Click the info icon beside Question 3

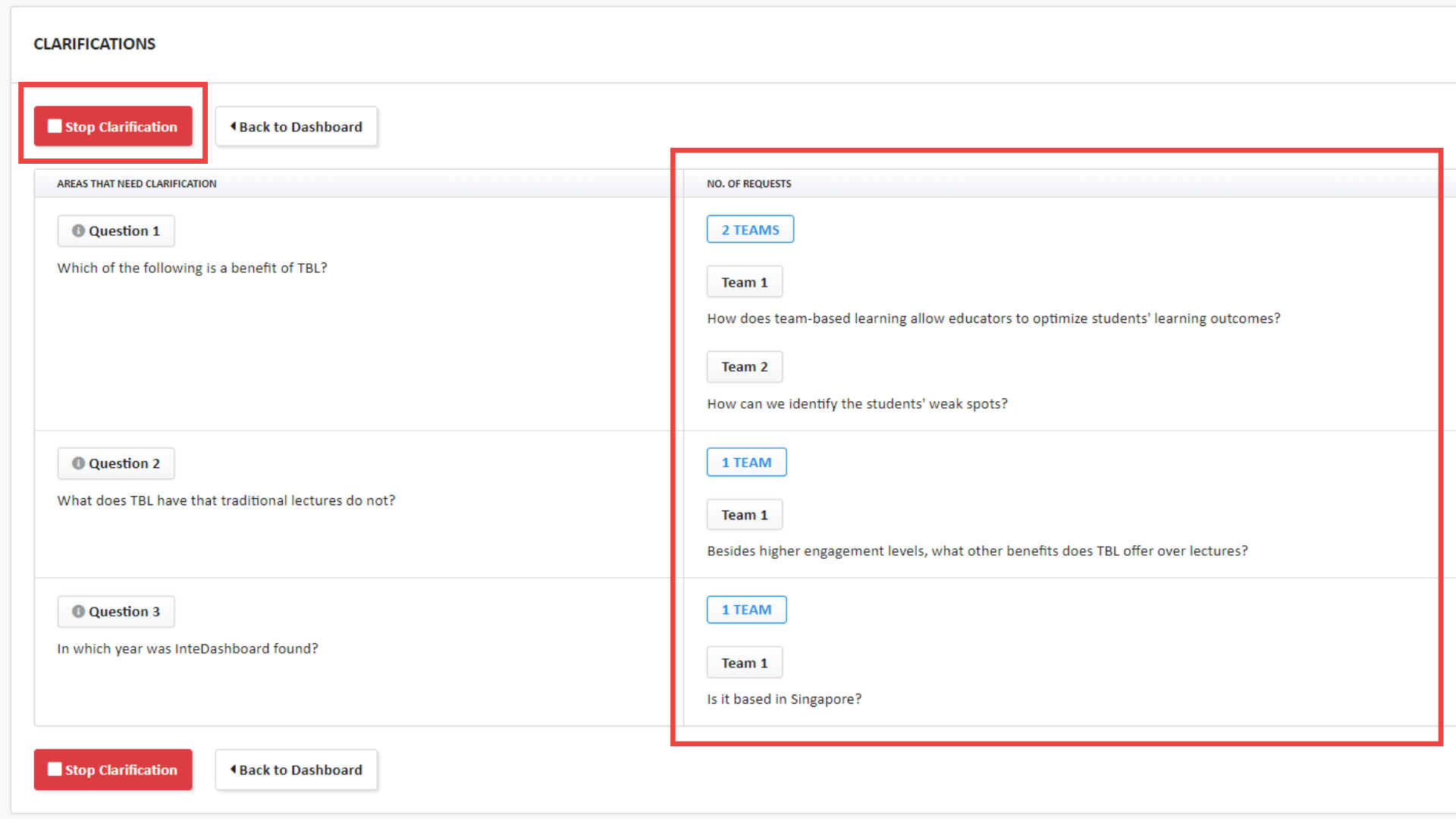79,611
